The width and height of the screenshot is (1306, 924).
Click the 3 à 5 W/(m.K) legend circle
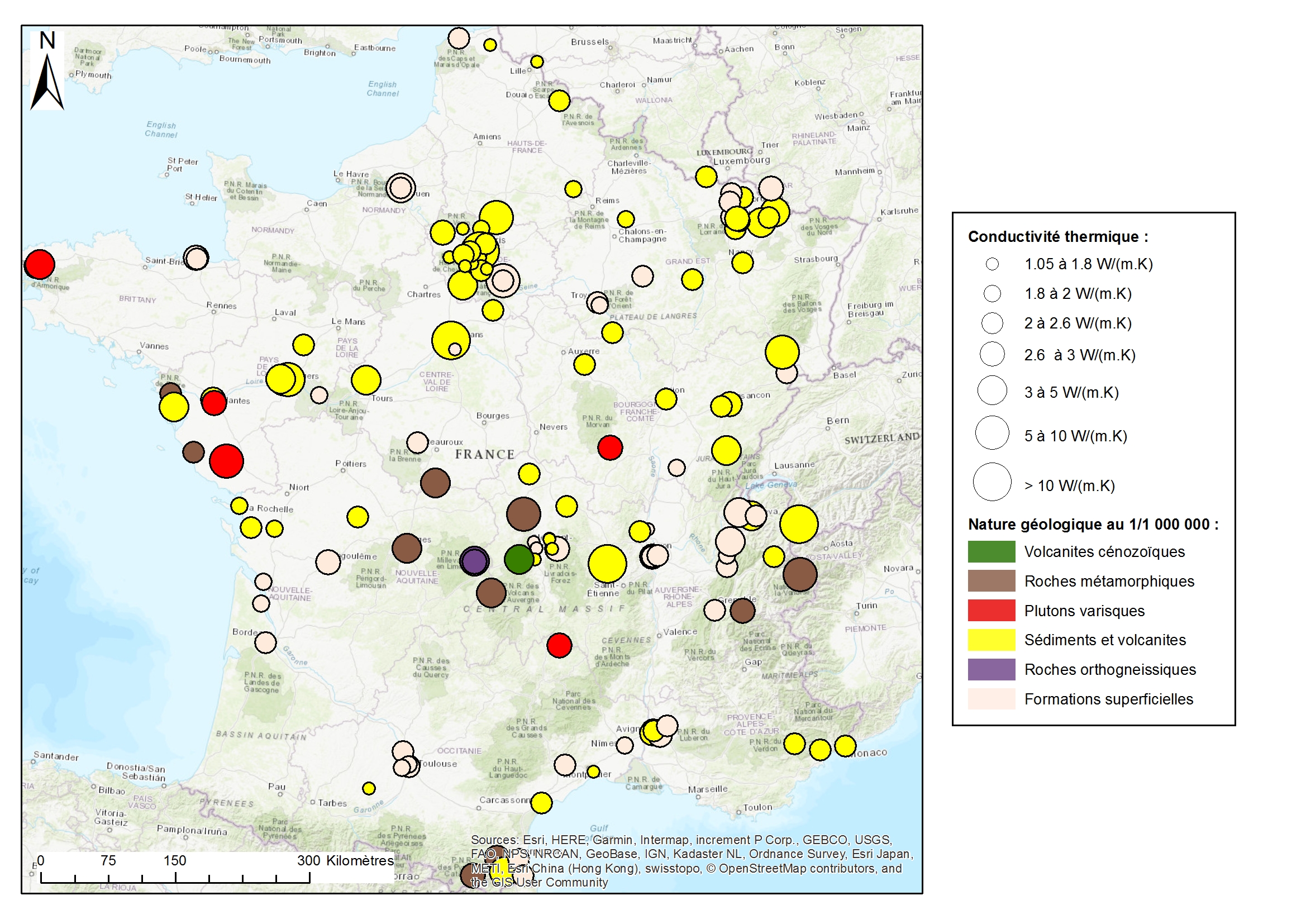click(x=992, y=391)
